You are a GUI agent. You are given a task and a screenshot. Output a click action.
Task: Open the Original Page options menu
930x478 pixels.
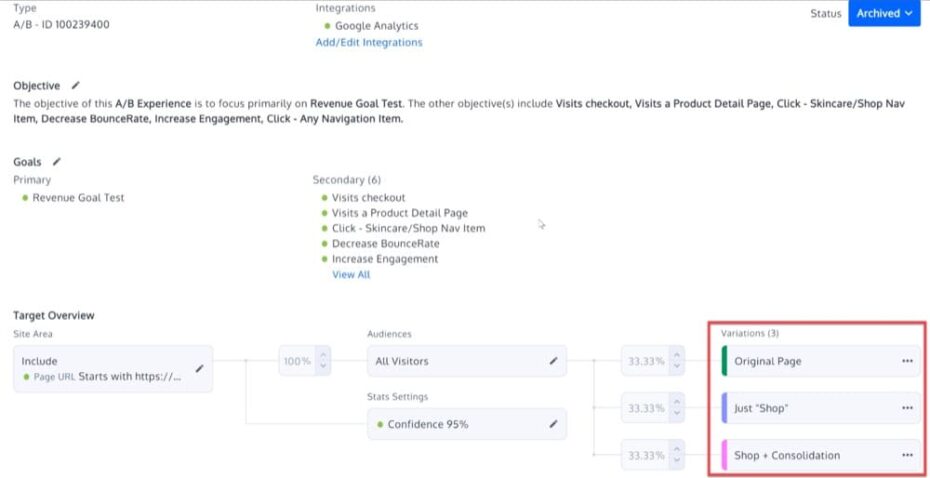coord(907,361)
